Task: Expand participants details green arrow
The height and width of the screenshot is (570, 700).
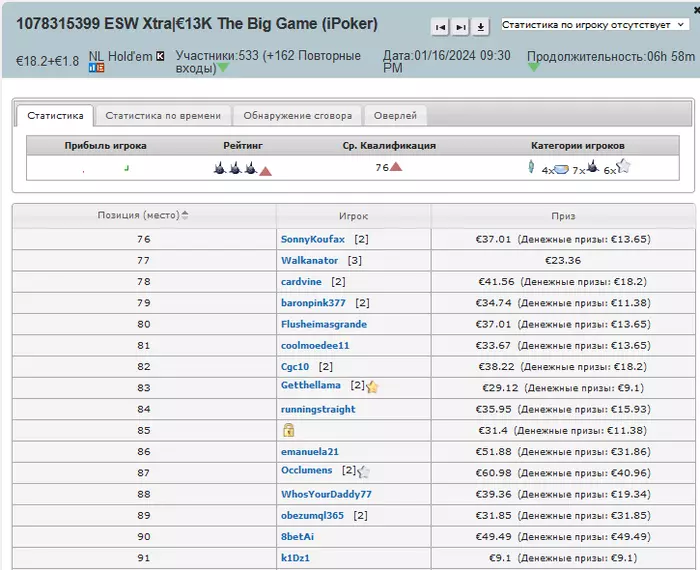Action: (223, 68)
